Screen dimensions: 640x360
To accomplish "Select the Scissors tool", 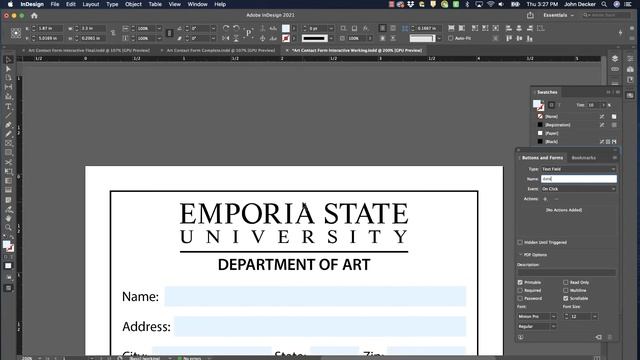I will (x=8, y=162).
